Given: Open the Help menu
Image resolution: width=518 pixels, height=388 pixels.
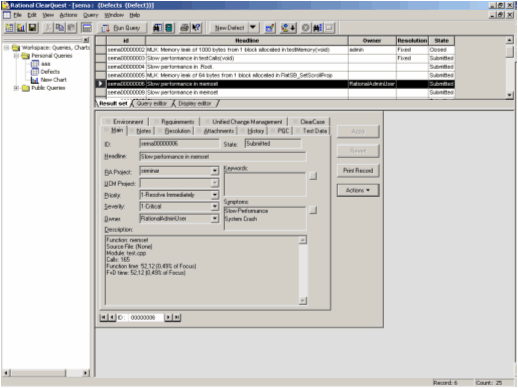Looking at the screenshot, I should pos(135,15).
